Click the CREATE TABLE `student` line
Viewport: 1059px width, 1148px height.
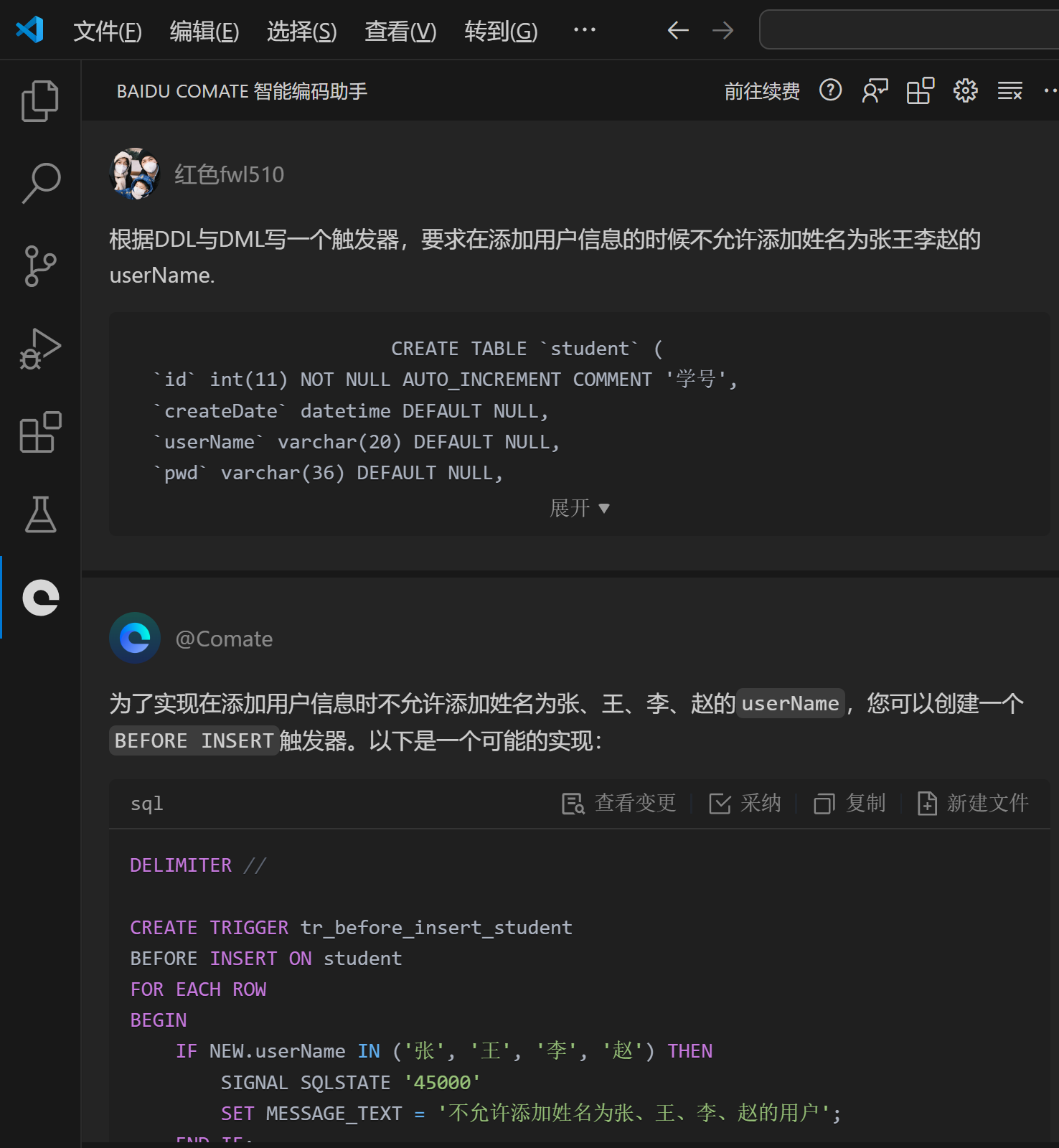(527, 349)
